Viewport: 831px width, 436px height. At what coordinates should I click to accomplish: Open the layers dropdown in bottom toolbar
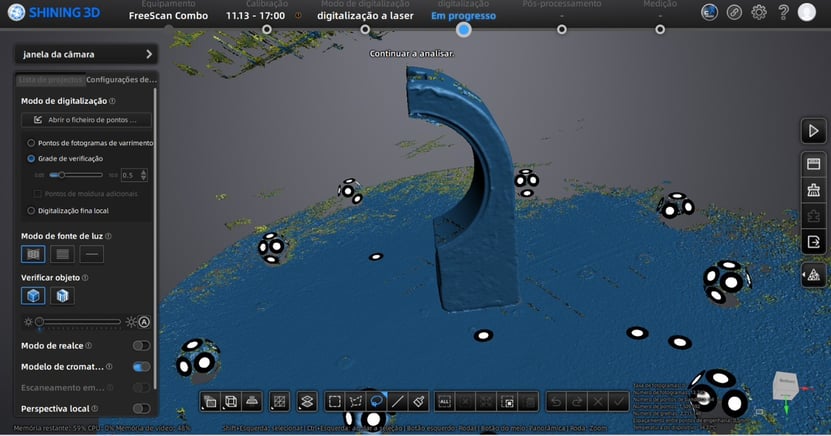307,401
